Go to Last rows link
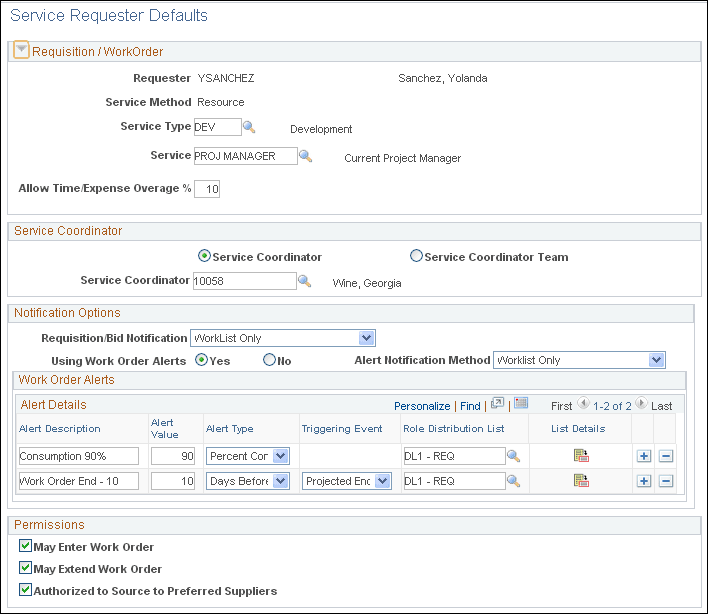The height and width of the screenshot is (614, 708). tap(661, 406)
